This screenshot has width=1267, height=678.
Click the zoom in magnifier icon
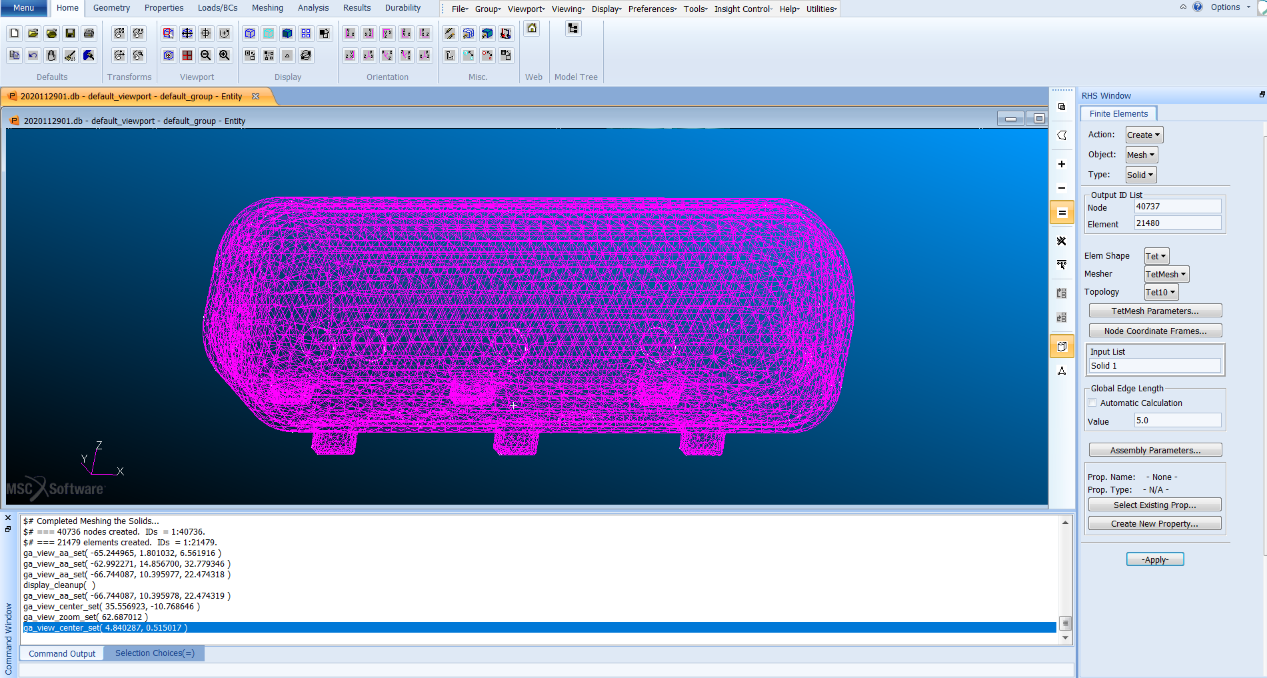click(224, 55)
